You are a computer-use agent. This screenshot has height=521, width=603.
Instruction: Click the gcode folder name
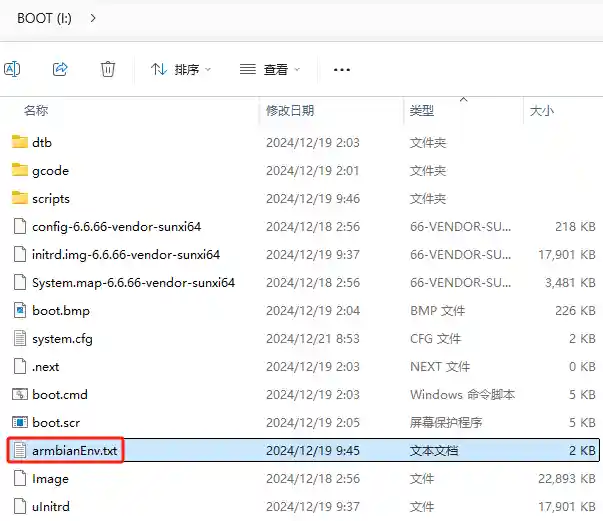click(x=50, y=171)
